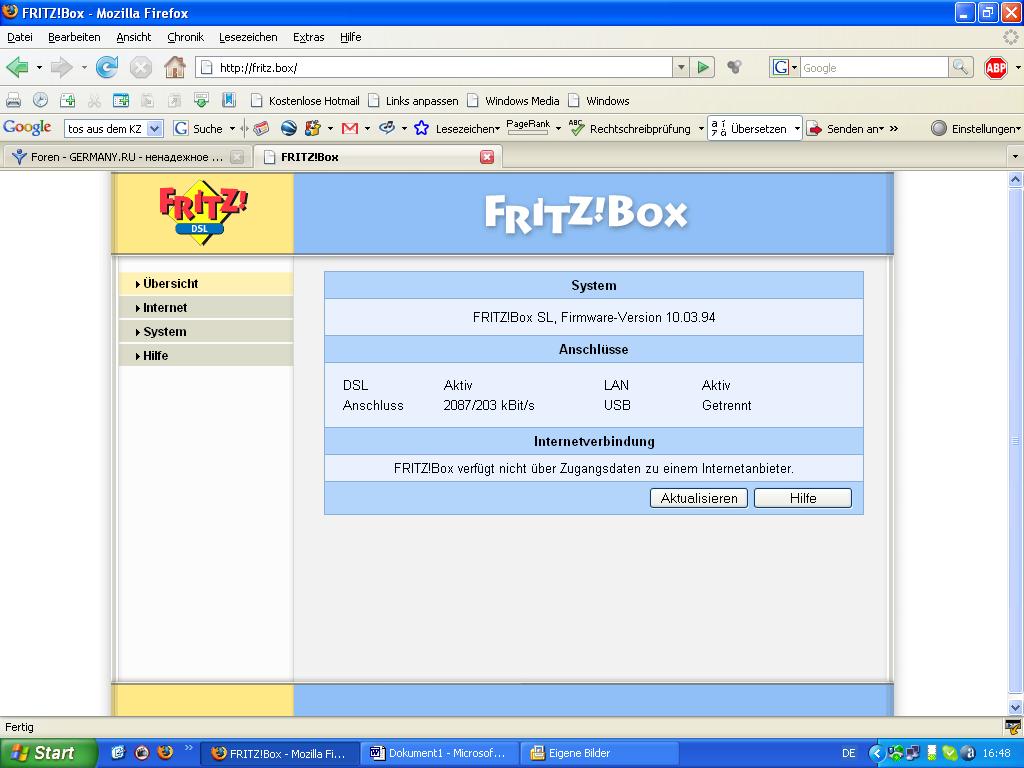The image size is (1024, 768).
Task: Click the printer icon in the toolbar
Action: point(14,101)
